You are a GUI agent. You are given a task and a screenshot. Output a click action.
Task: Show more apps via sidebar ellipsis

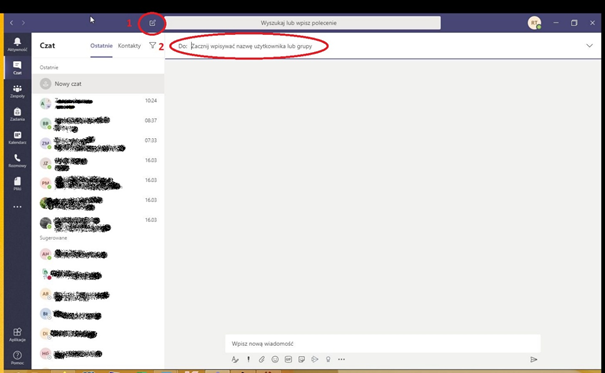17,207
